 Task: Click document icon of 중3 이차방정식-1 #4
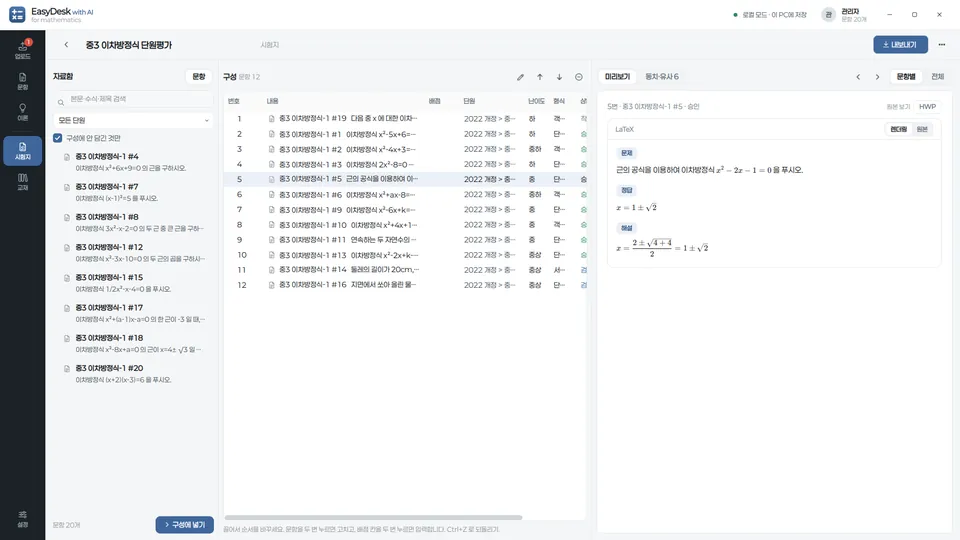tap(67, 157)
